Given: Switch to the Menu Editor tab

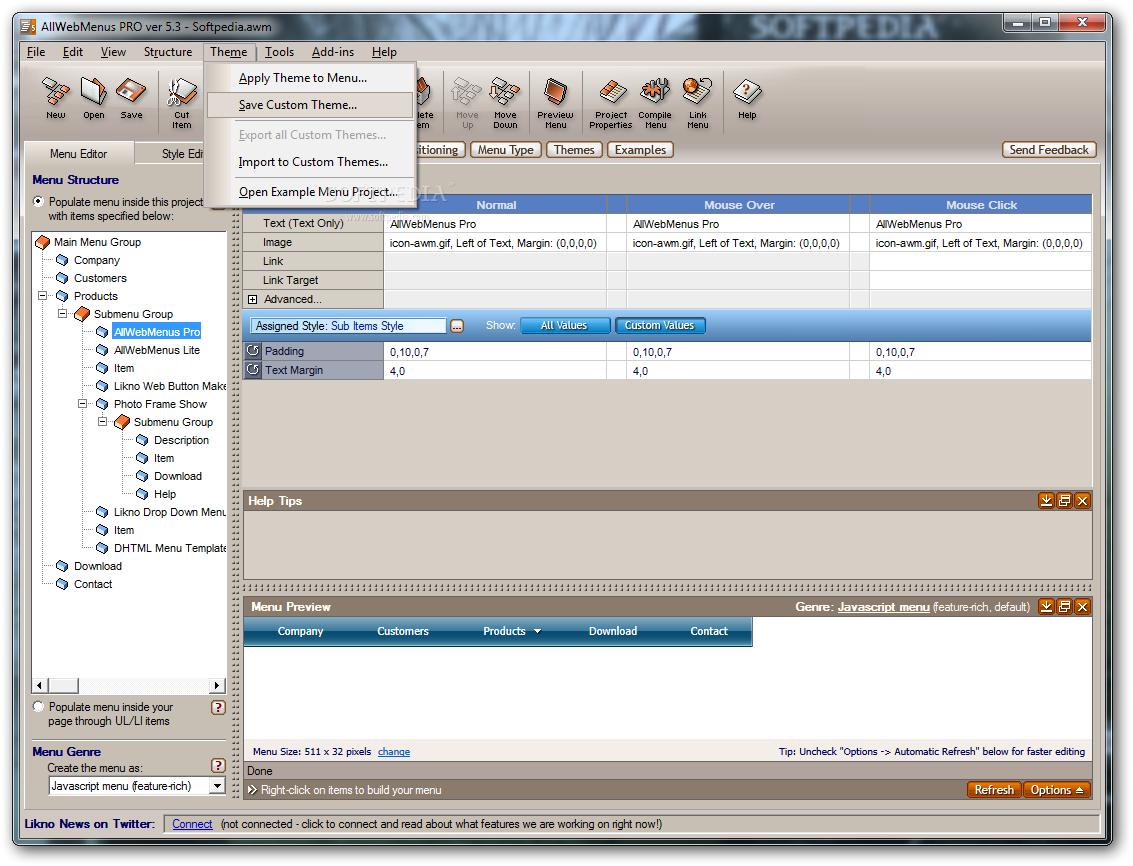Looking at the screenshot, I should 79,154.
